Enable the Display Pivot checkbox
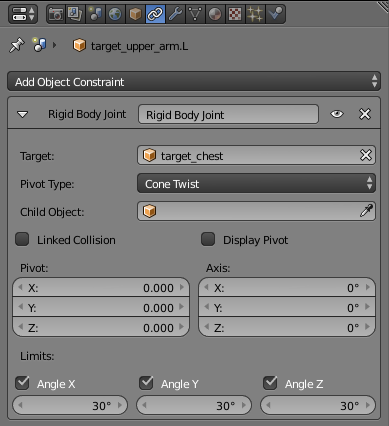389x426 pixels. [x=208, y=239]
